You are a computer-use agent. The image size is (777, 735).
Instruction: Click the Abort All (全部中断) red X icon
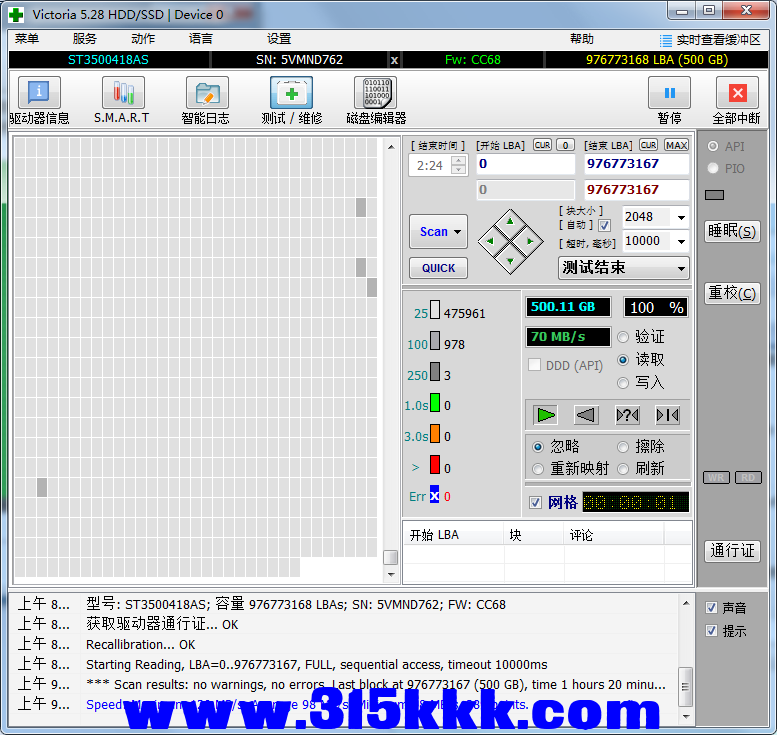[737, 93]
